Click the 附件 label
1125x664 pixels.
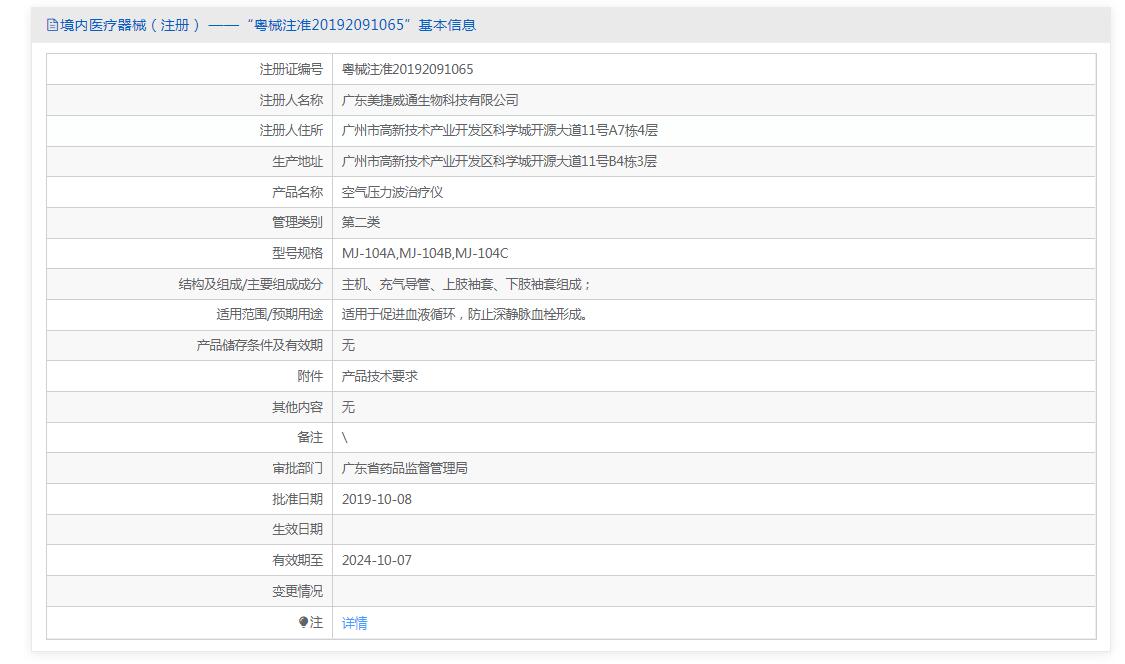click(x=310, y=376)
